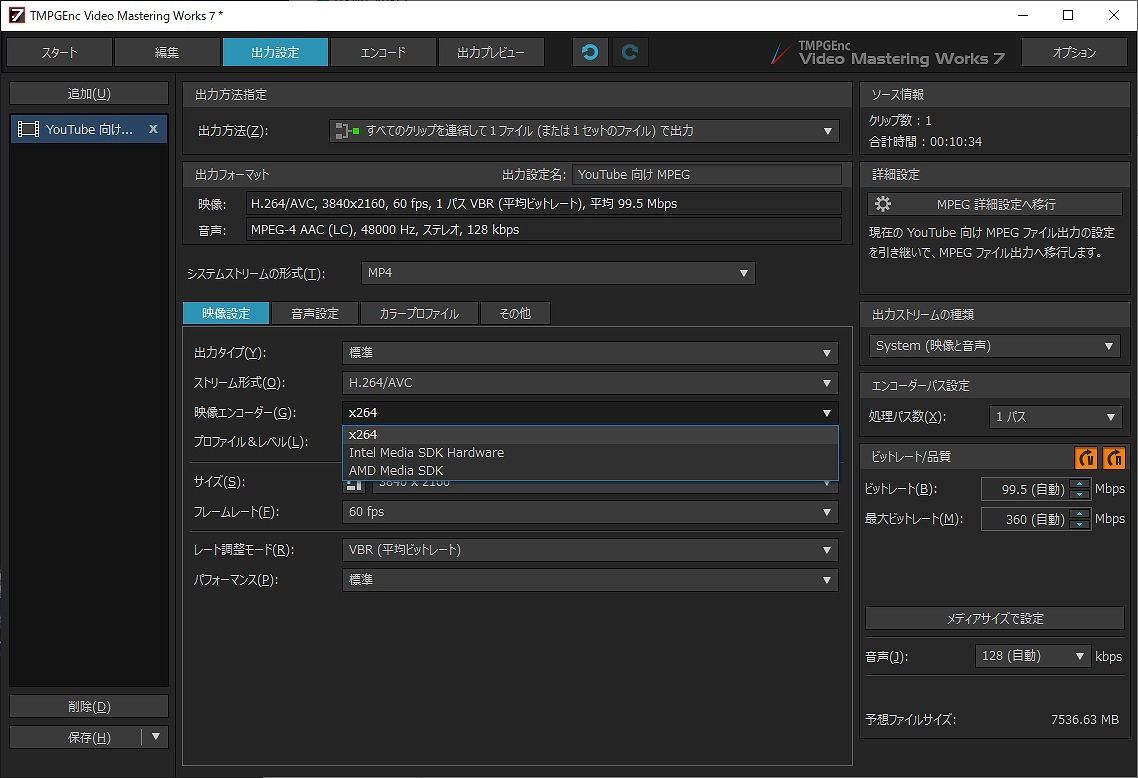Minimize the TMPGEnc window

coord(1023,15)
